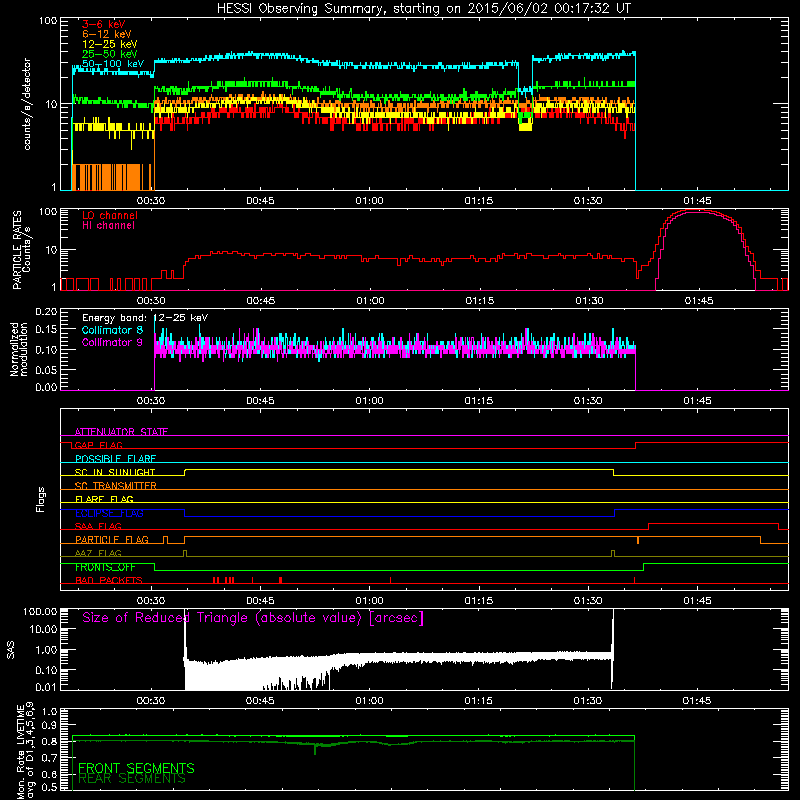This screenshot has height=800, width=800.
Task: Click the 00:45 time label under modulation panel
Action: point(260,401)
